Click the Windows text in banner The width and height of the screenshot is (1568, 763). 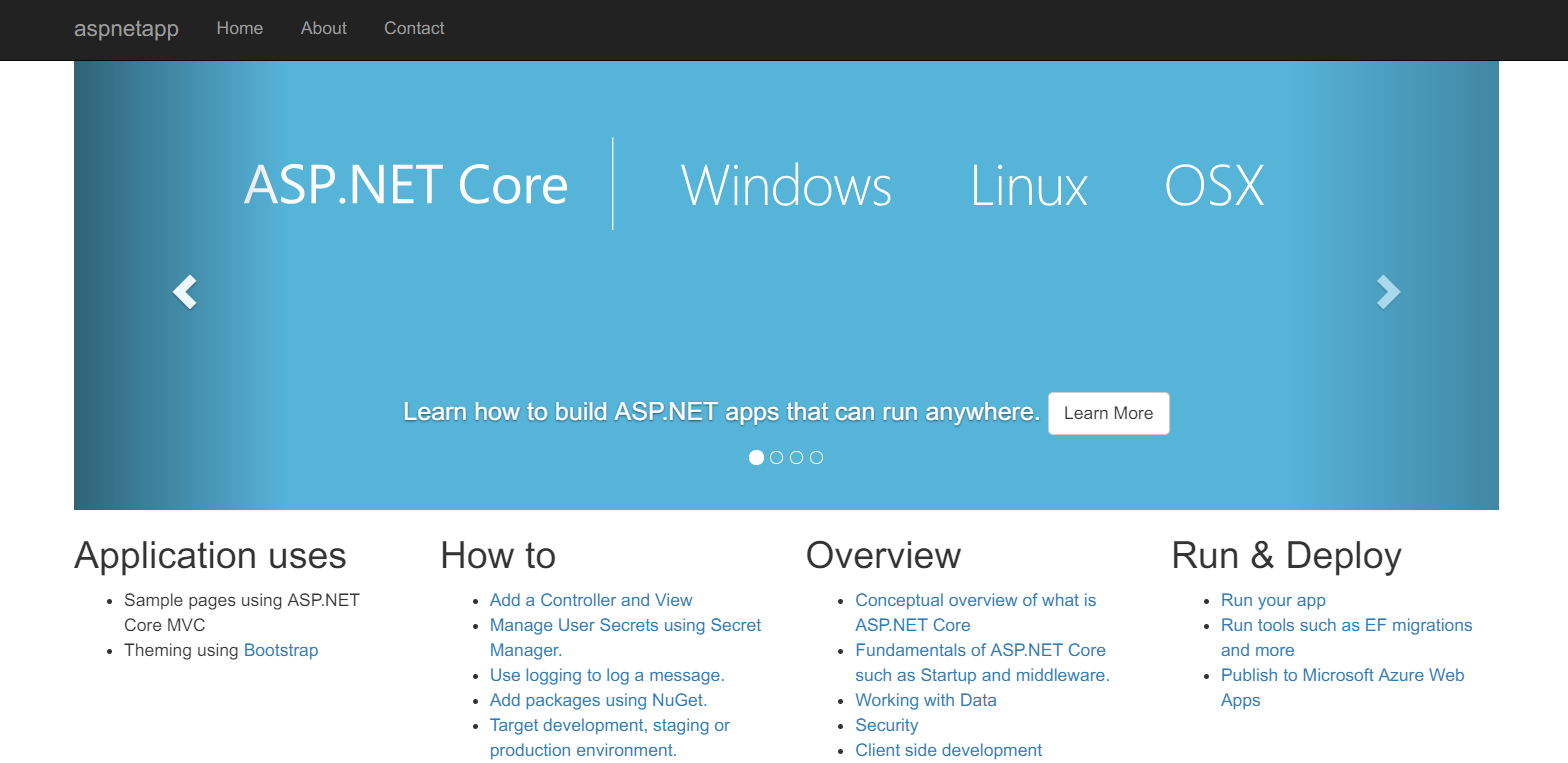(786, 185)
